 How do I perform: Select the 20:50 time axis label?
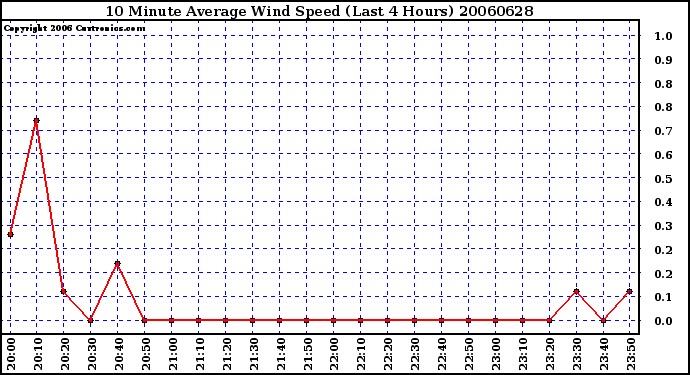point(146,354)
